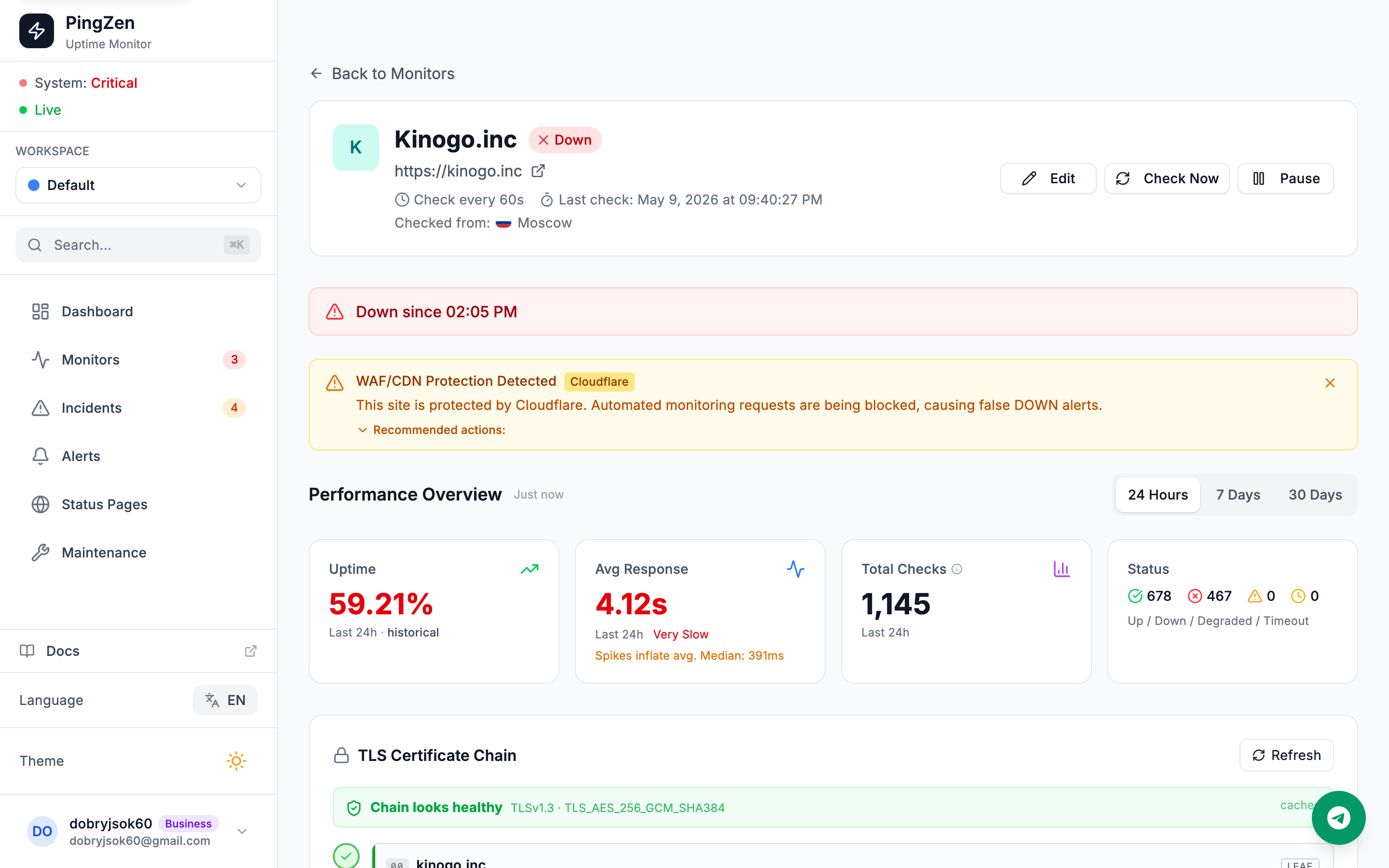Click the 59.21% uptime value
Viewport: 1389px width, 868px height.
[381, 604]
